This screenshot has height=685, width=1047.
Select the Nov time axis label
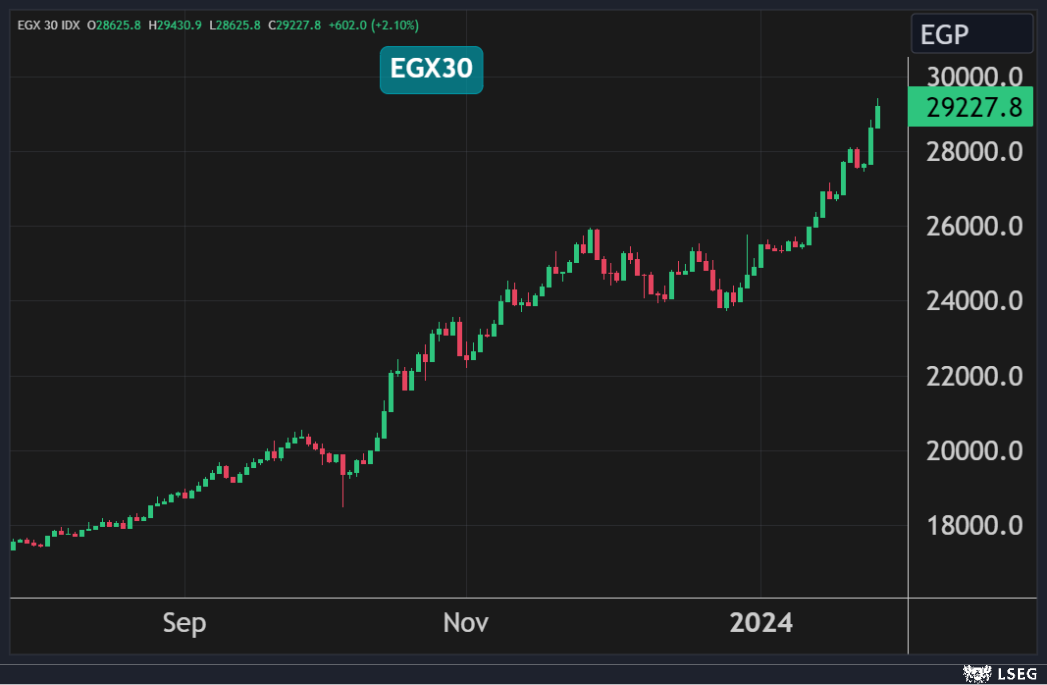(x=465, y=623)
